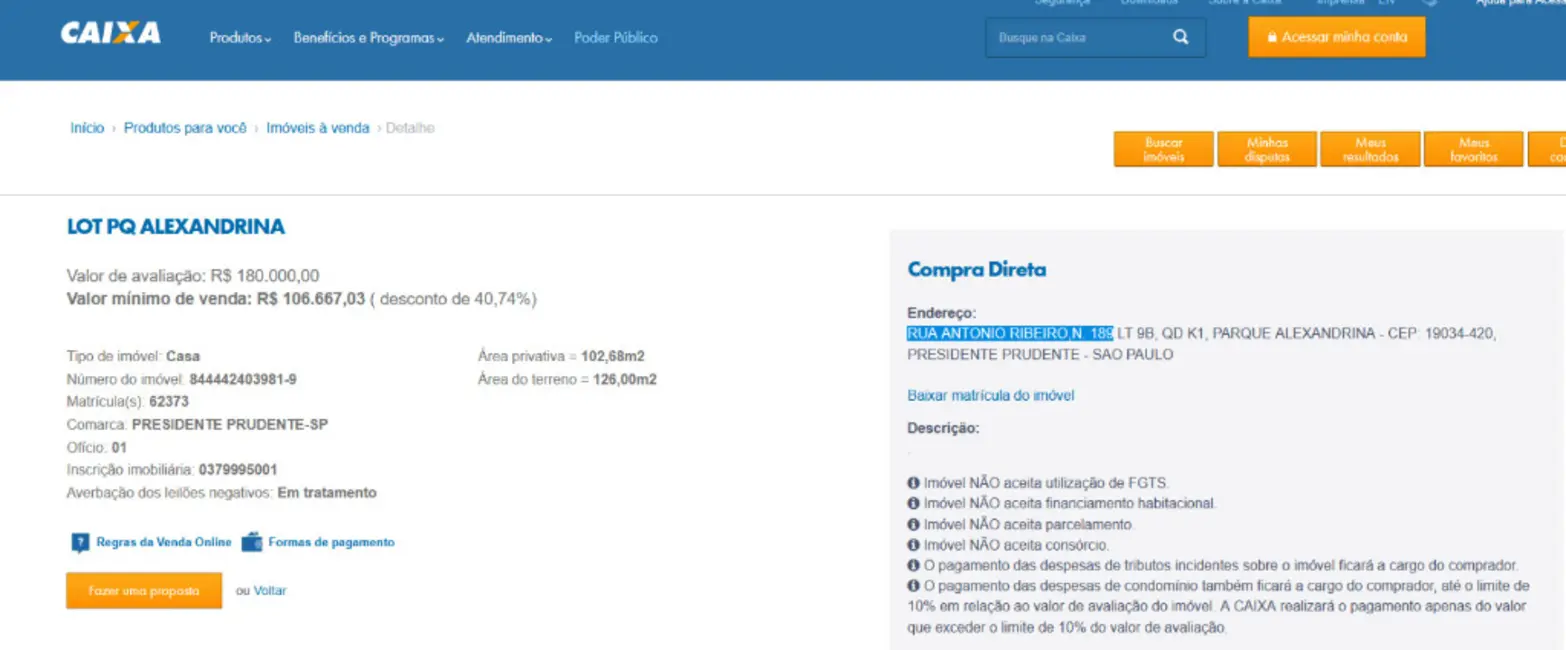Click the question icon beside Regras da Venda

click(x=80, y=543)
